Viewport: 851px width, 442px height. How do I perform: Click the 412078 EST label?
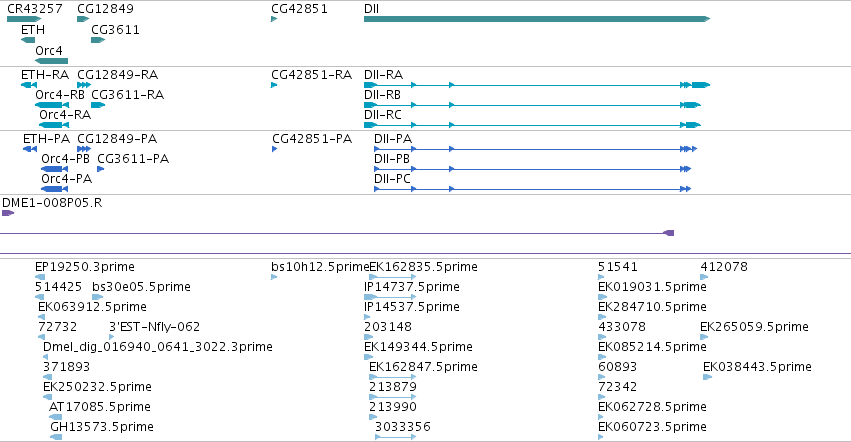click(x=724, y=267)
